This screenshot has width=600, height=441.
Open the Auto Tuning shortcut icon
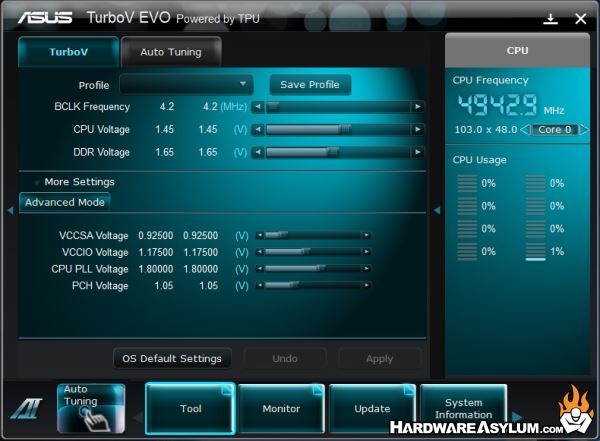pos(91,408)
